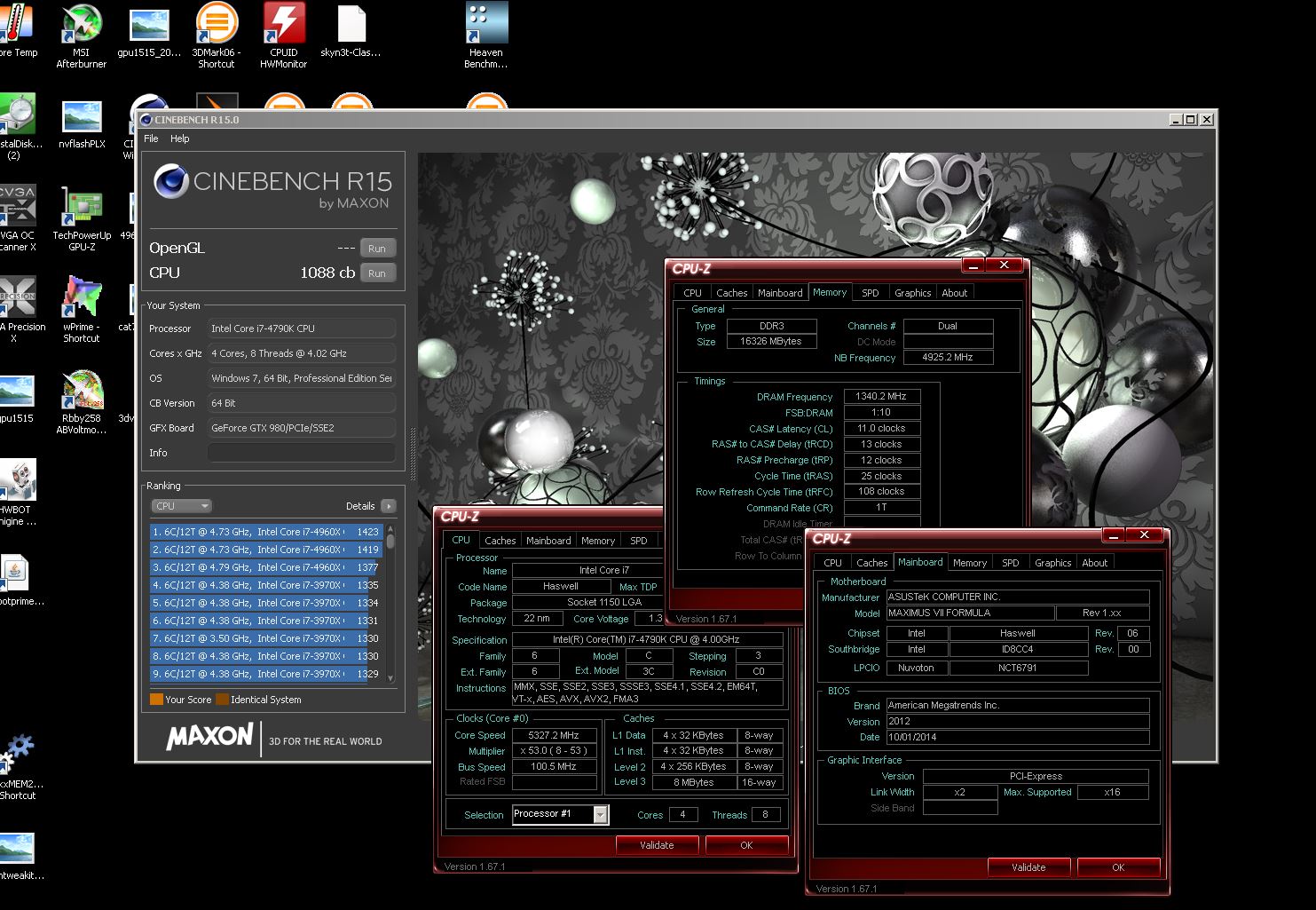Select ranking row 3 at 4.79 GHz
1316x910 pixels.
(x=266, y=567)
